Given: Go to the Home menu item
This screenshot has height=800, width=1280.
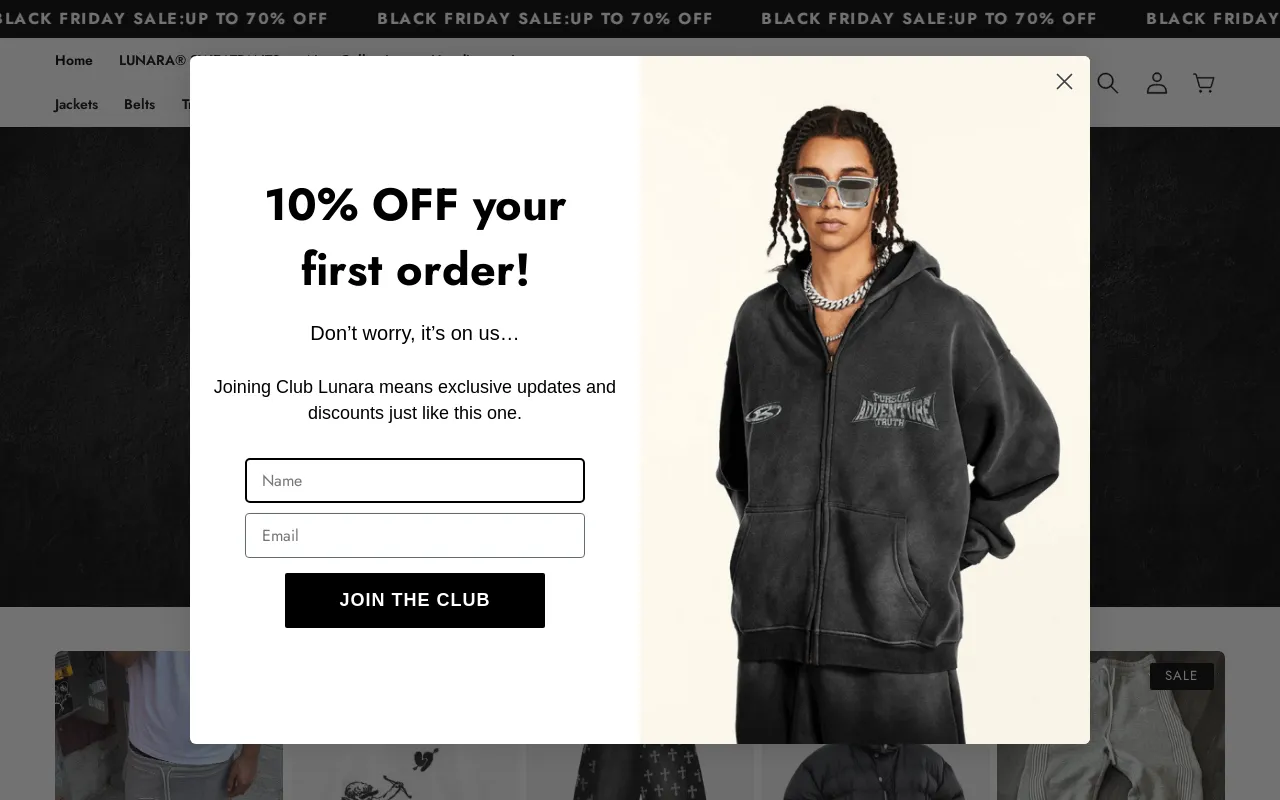Looking at the screenshot, I should [x=74, y=61].
